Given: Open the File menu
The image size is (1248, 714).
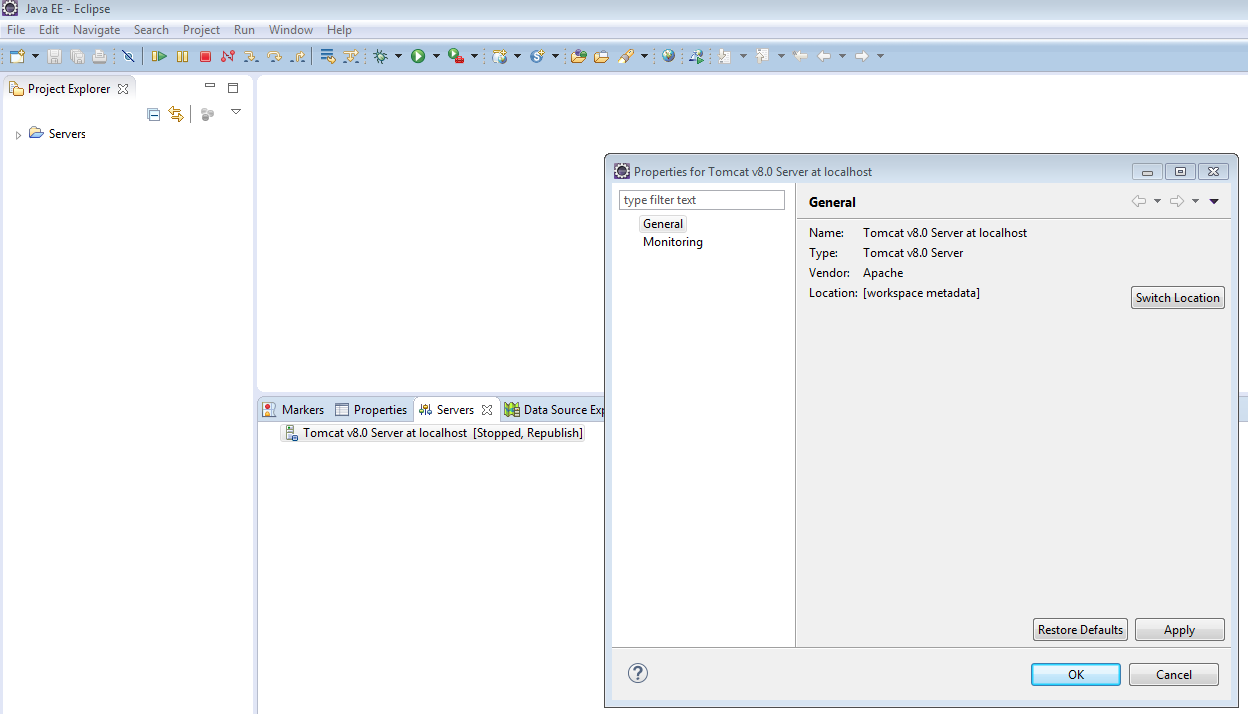Looking at the screenshot, I should tap(16, 30).
